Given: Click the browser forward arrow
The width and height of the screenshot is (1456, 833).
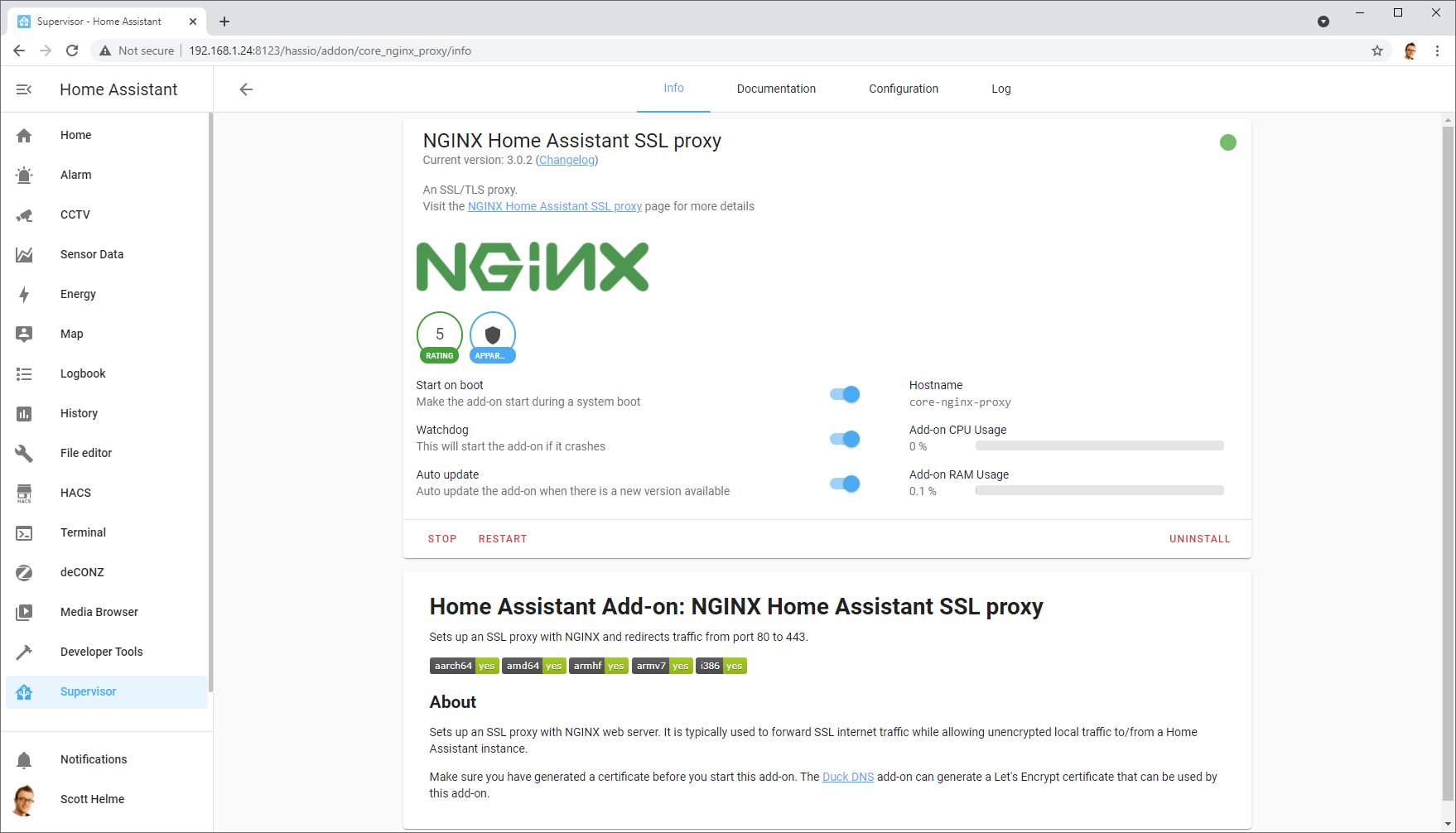Looking at the screenshot, I should 46,51.
